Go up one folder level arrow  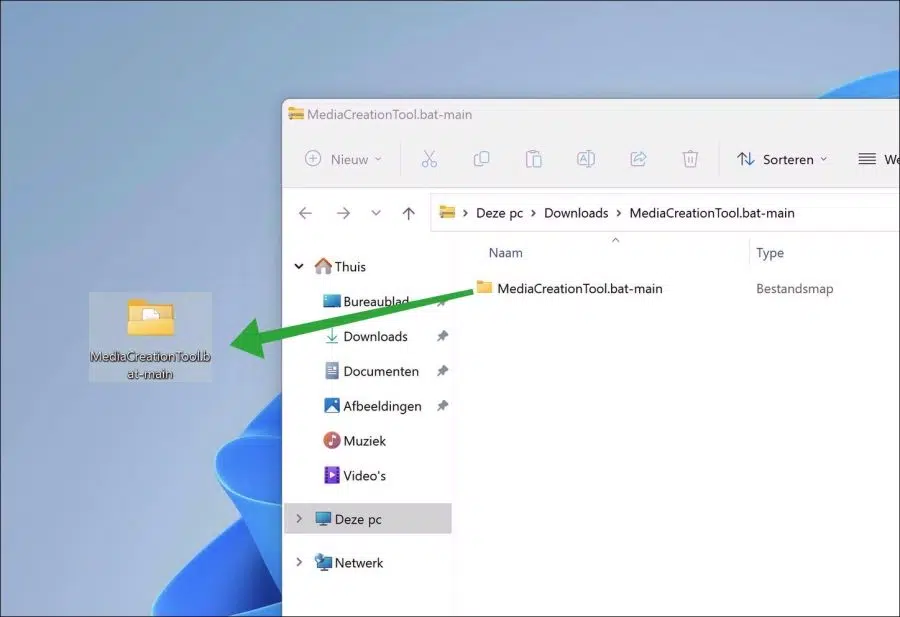coord(408,214)
